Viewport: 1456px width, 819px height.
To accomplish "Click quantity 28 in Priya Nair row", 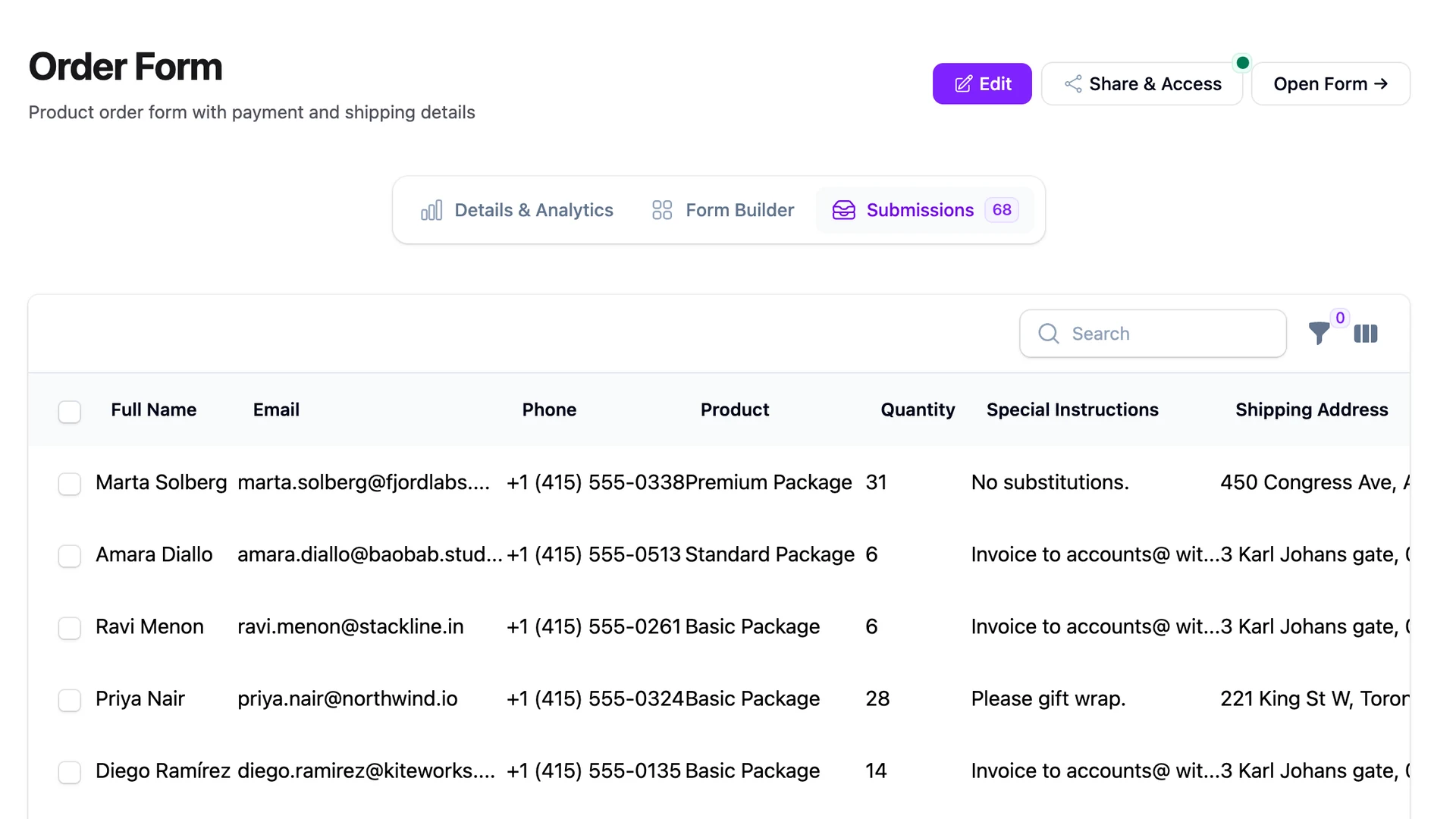I will tap(877, 698).
